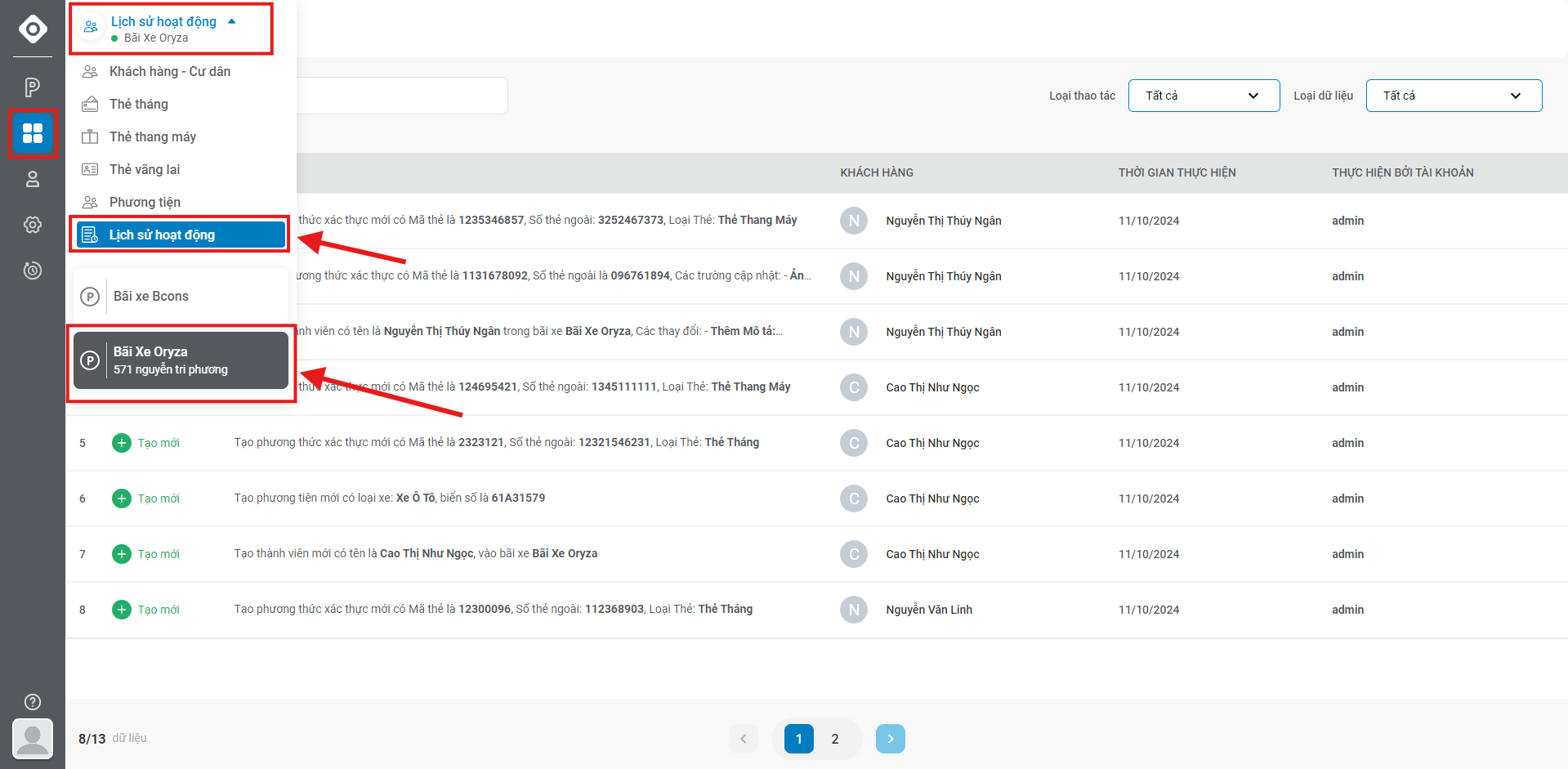Open the parking P icon in sidebar
1568x769 pixels.
(33, 87)
